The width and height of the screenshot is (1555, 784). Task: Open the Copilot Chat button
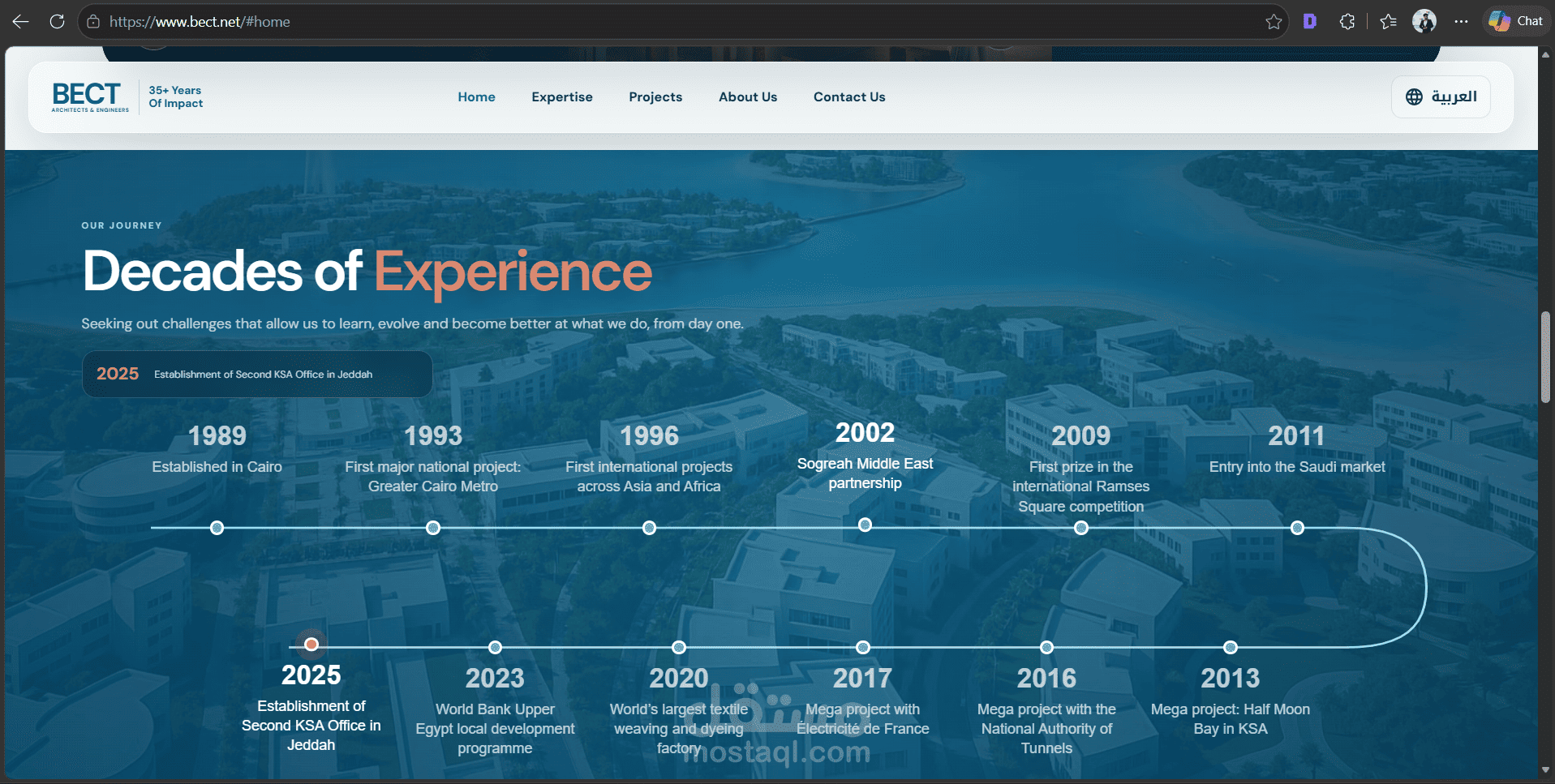click(1515, 21)
